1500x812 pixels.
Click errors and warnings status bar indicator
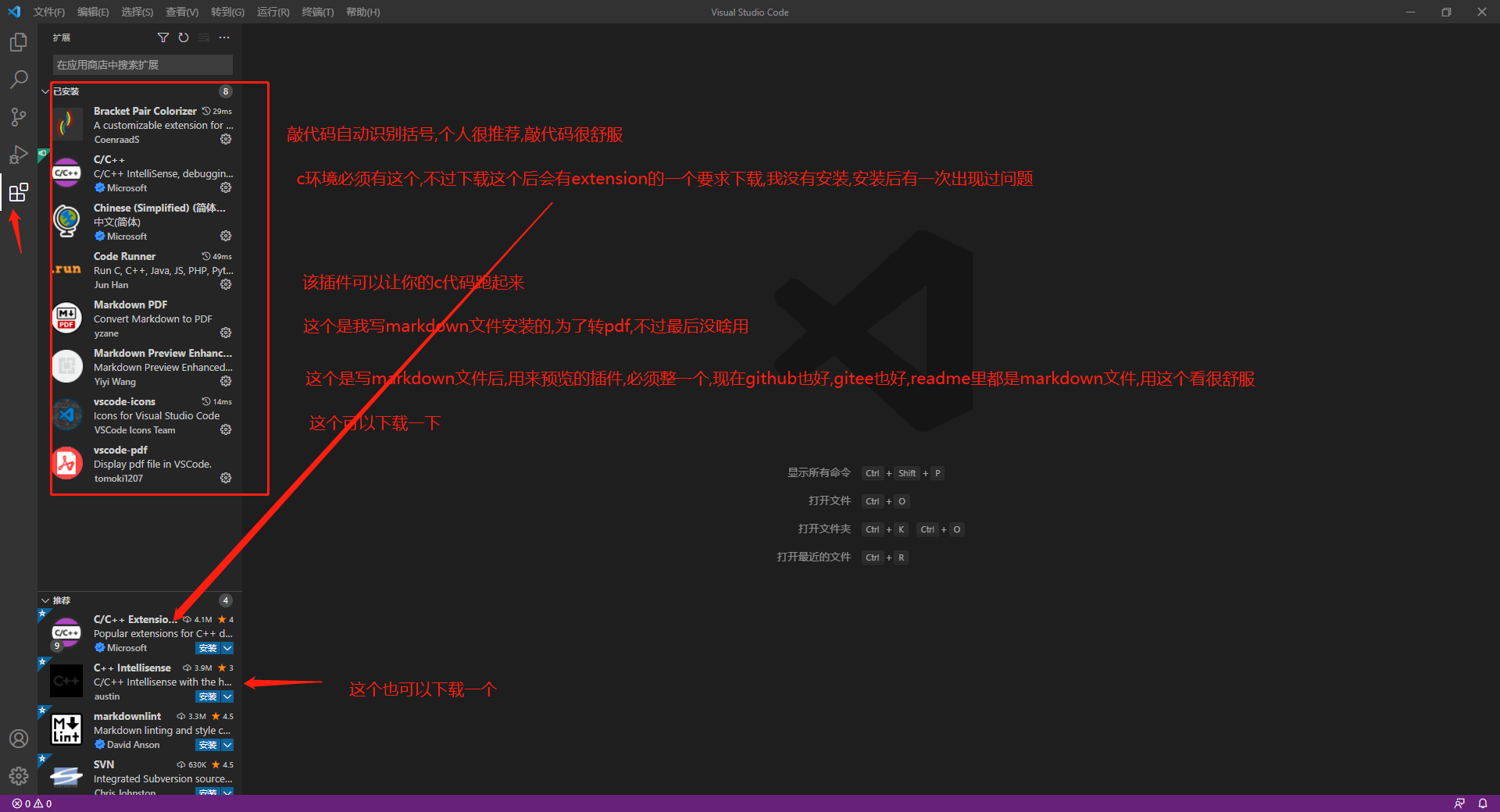coord(32,803)
